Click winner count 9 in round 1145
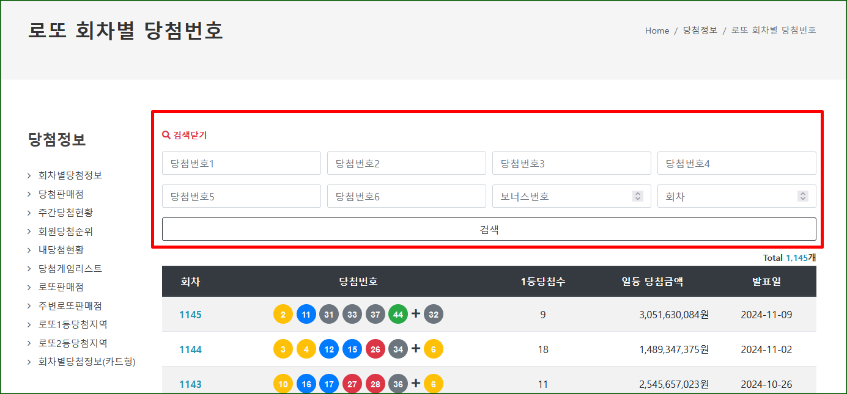847x394 pixels. pos(543,315)
